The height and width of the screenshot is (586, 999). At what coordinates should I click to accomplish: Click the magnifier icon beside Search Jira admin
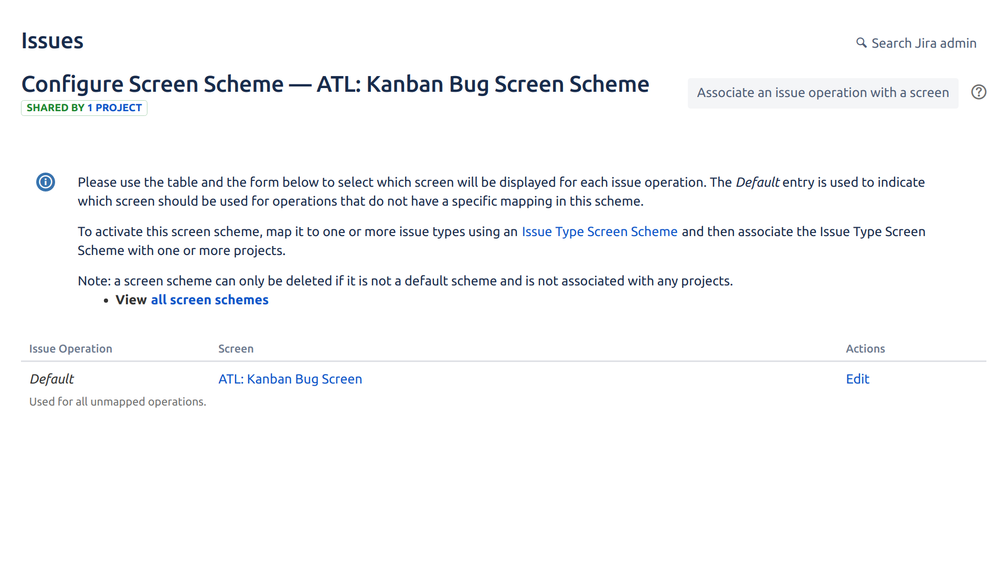click(x=861, y=43)
